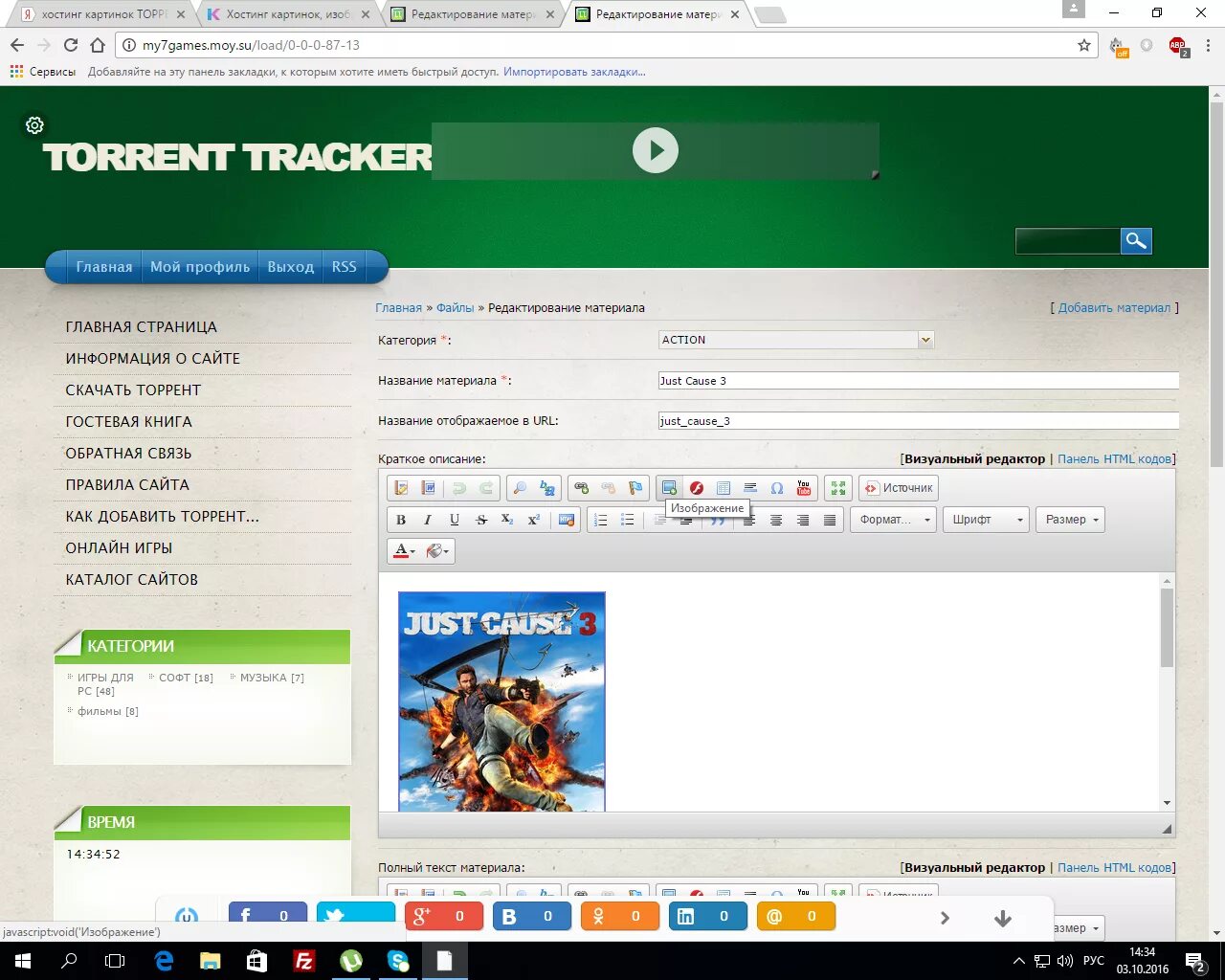Open the text color picker
The width and height of the screenshot is (1225, 980).
pyautogui.click(x=403, y=551)
